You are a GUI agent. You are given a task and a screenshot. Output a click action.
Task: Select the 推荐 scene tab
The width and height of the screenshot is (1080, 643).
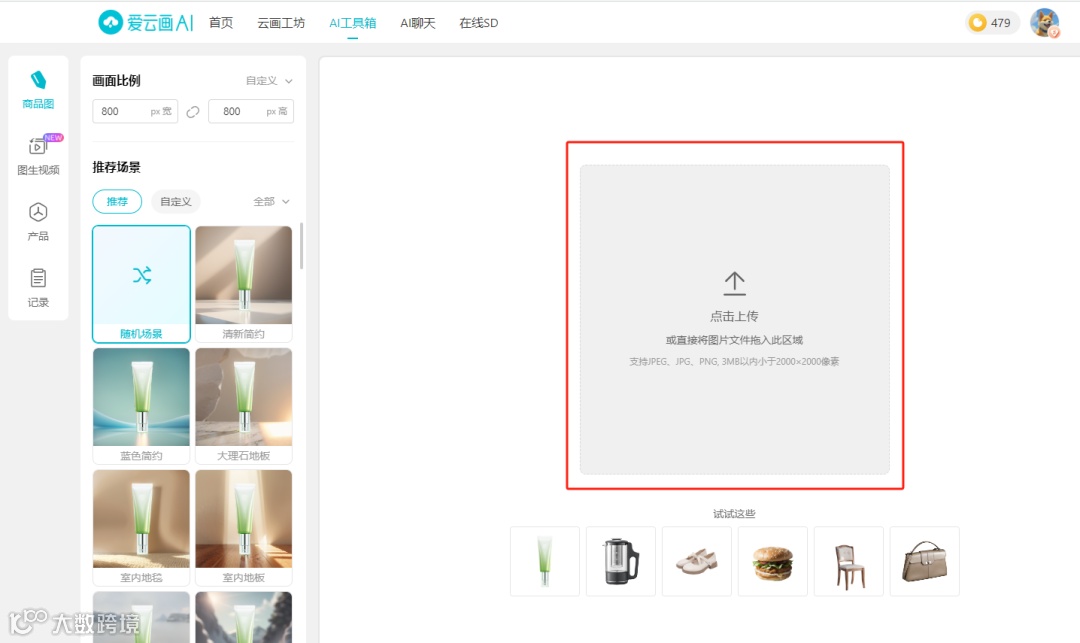point(117,202)
